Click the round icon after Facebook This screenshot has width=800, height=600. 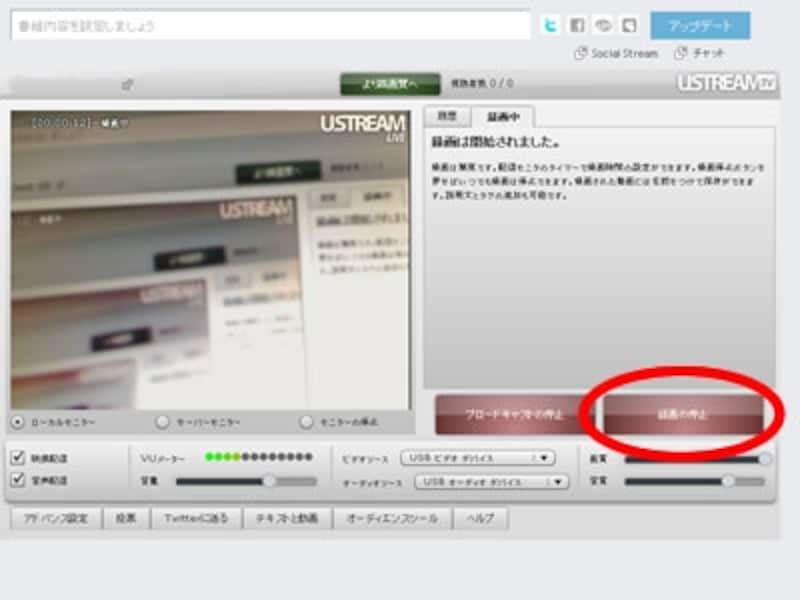click(x=604, y=25)
